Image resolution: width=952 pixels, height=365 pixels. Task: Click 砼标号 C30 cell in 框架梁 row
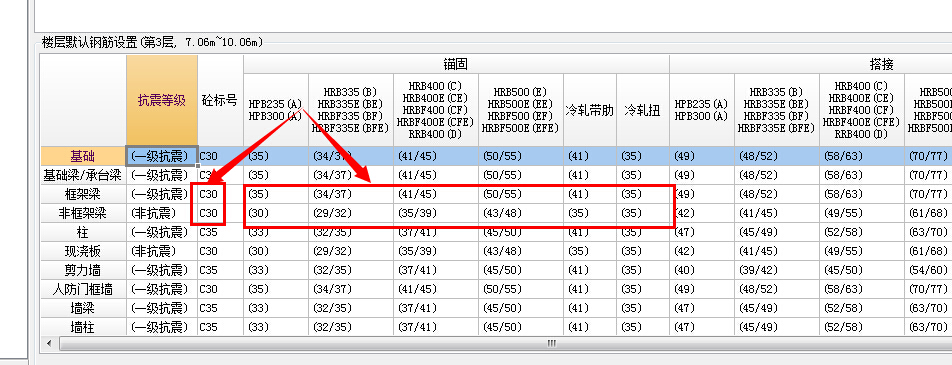click(220, 194)
